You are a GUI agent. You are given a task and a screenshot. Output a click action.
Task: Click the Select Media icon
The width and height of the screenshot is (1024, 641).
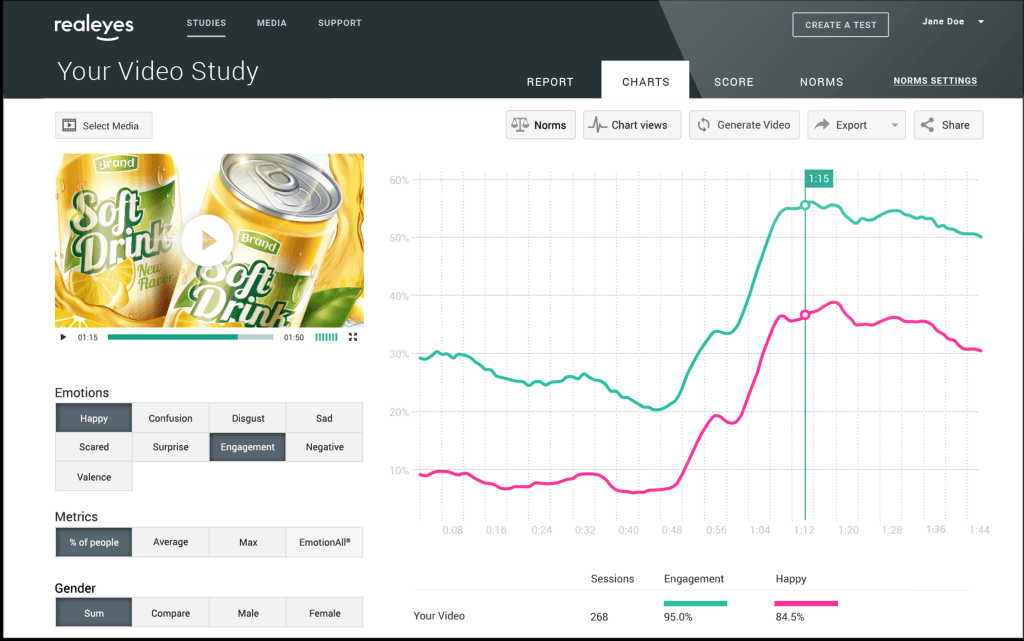(x=70, y=125)
